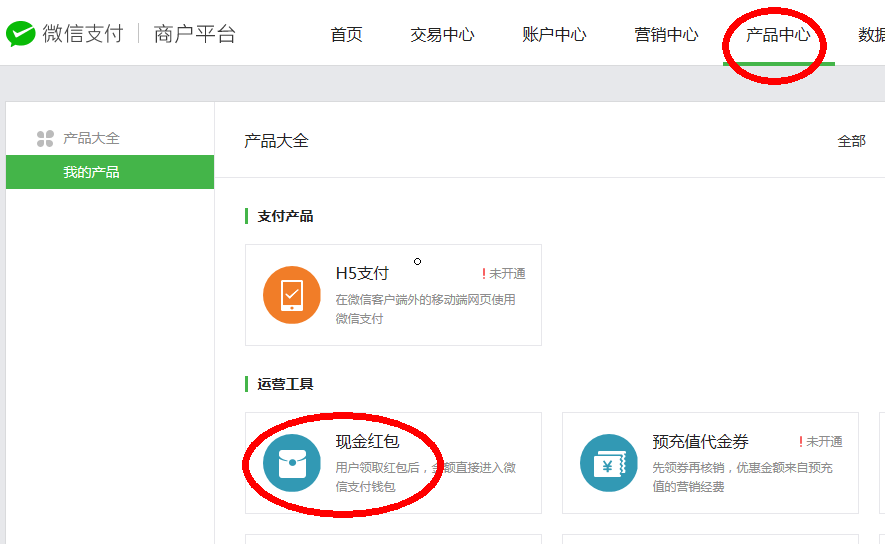885x544 pixels.
Task: Click the 现金红包 red envelope icon
Action: coord(292,463)
